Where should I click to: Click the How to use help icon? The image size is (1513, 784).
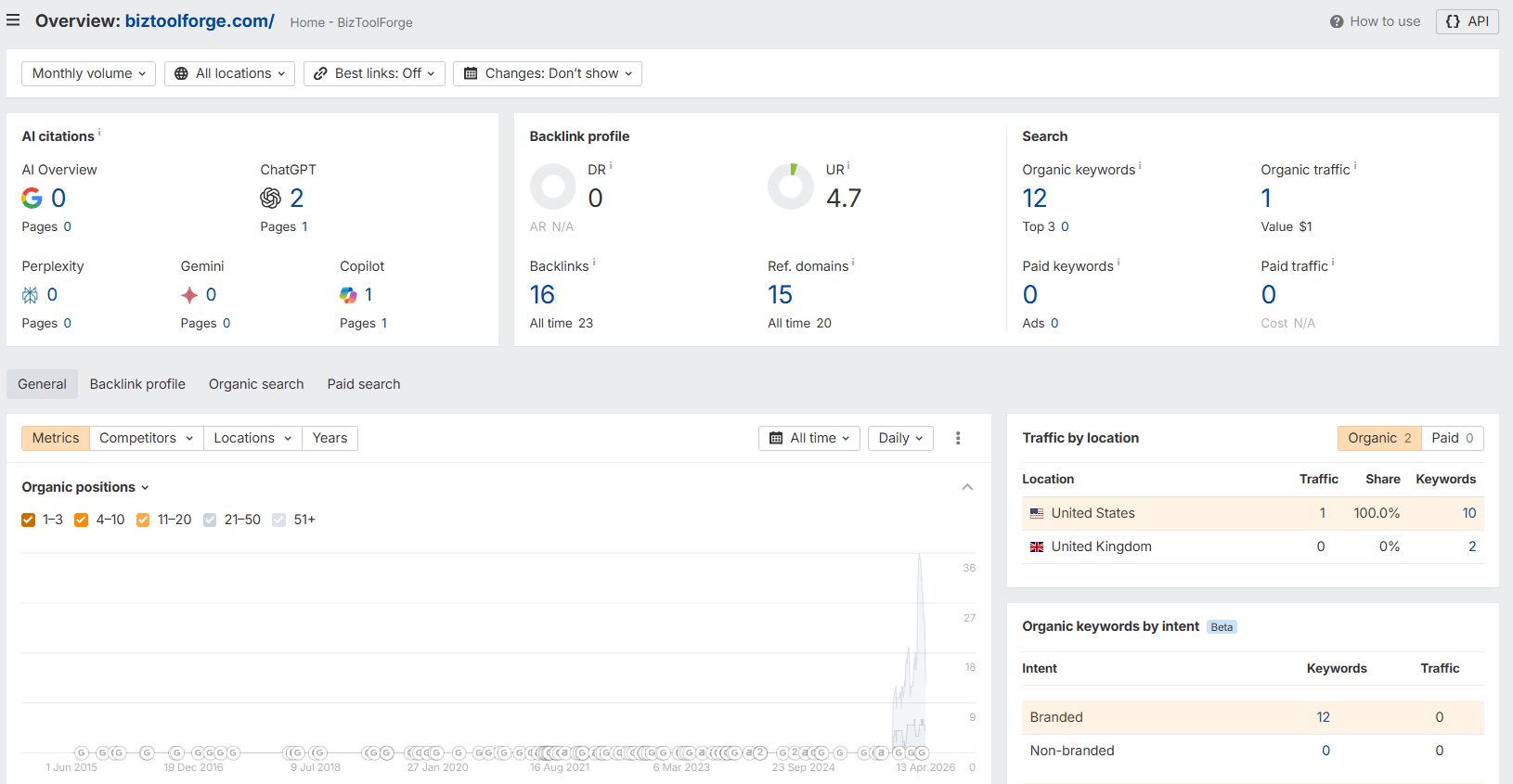1337,21
